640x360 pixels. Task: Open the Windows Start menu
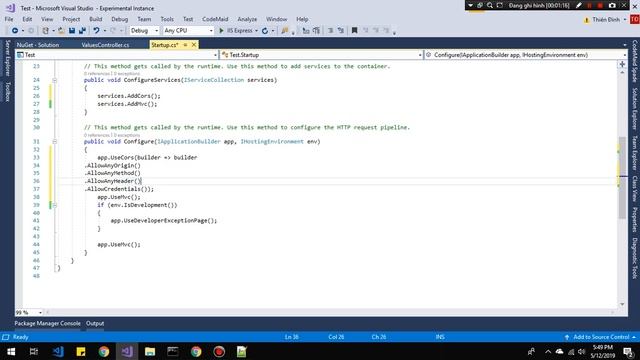pos(11,351)
